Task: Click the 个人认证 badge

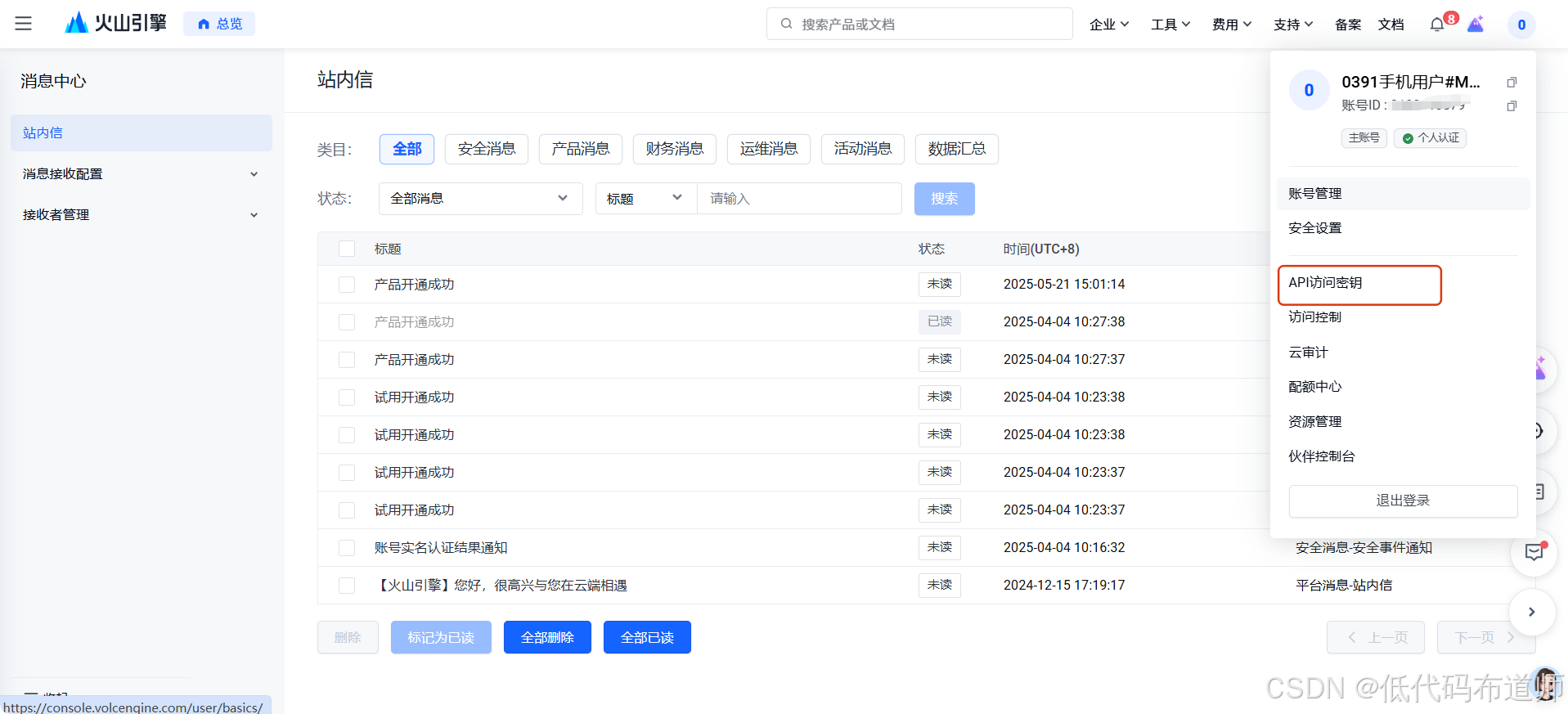Action: (x=1430, y=138)
